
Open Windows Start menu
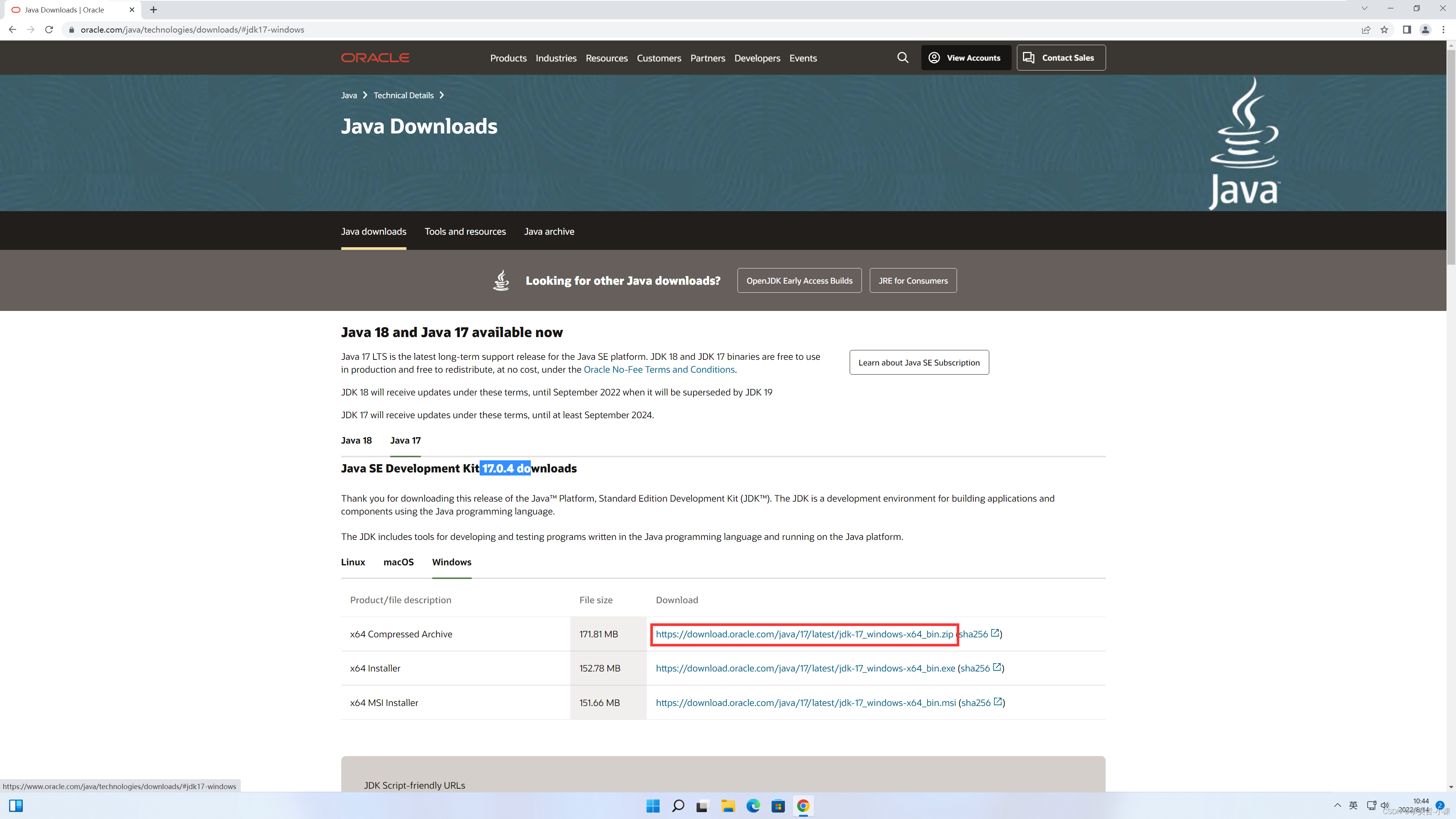tap(653, 805)
